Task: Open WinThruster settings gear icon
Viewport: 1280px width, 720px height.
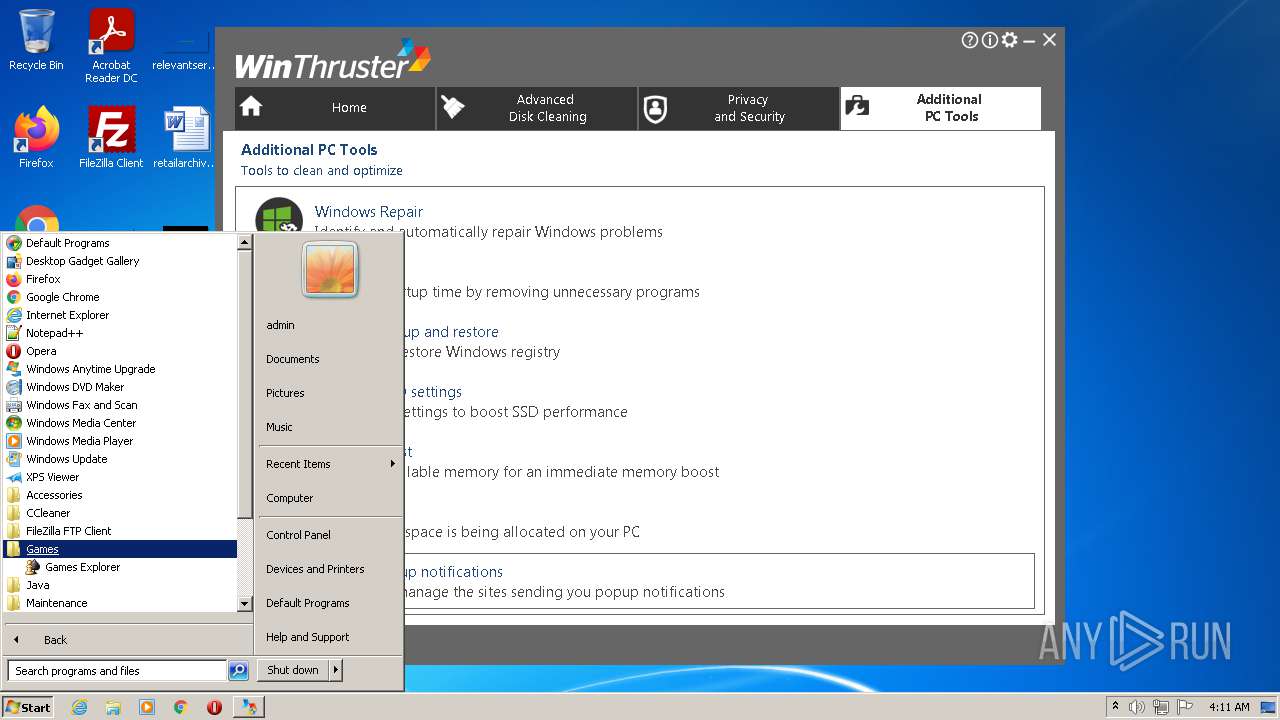Action: 1010,40
